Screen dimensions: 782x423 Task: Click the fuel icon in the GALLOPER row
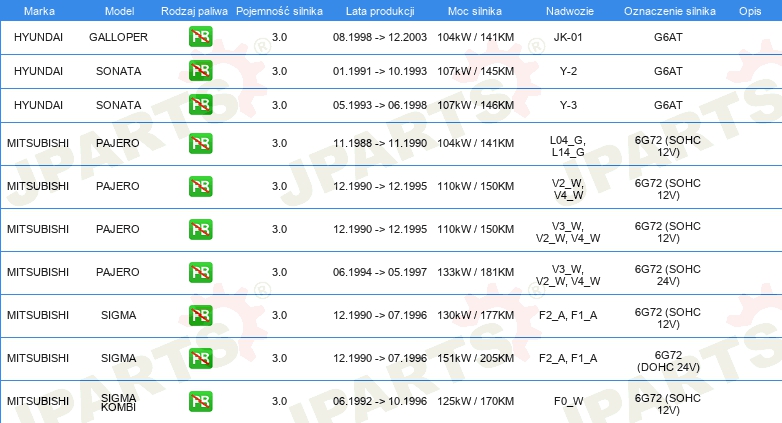pos(200,37)
